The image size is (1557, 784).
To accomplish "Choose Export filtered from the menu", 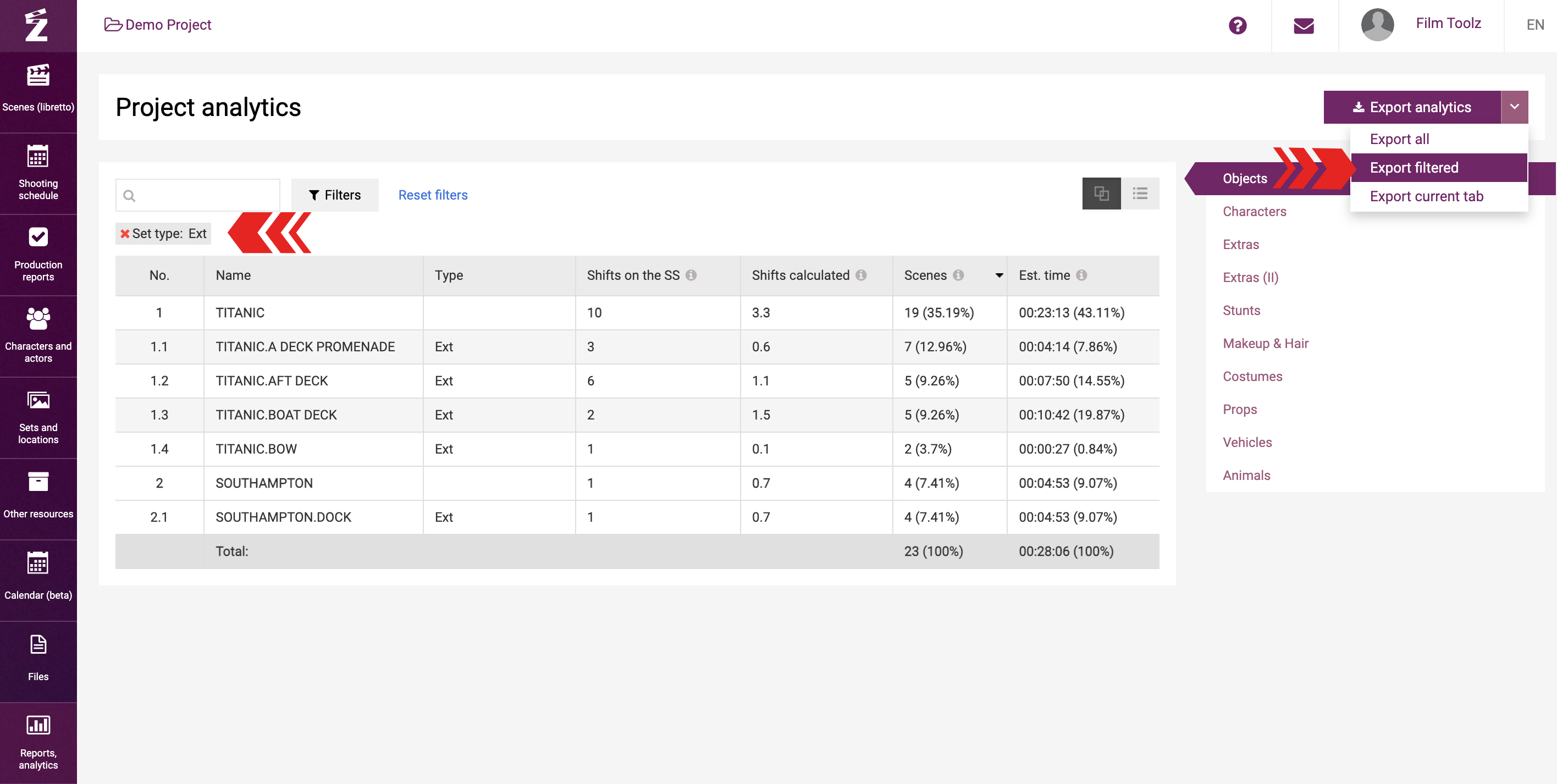I will (1439, 168).
